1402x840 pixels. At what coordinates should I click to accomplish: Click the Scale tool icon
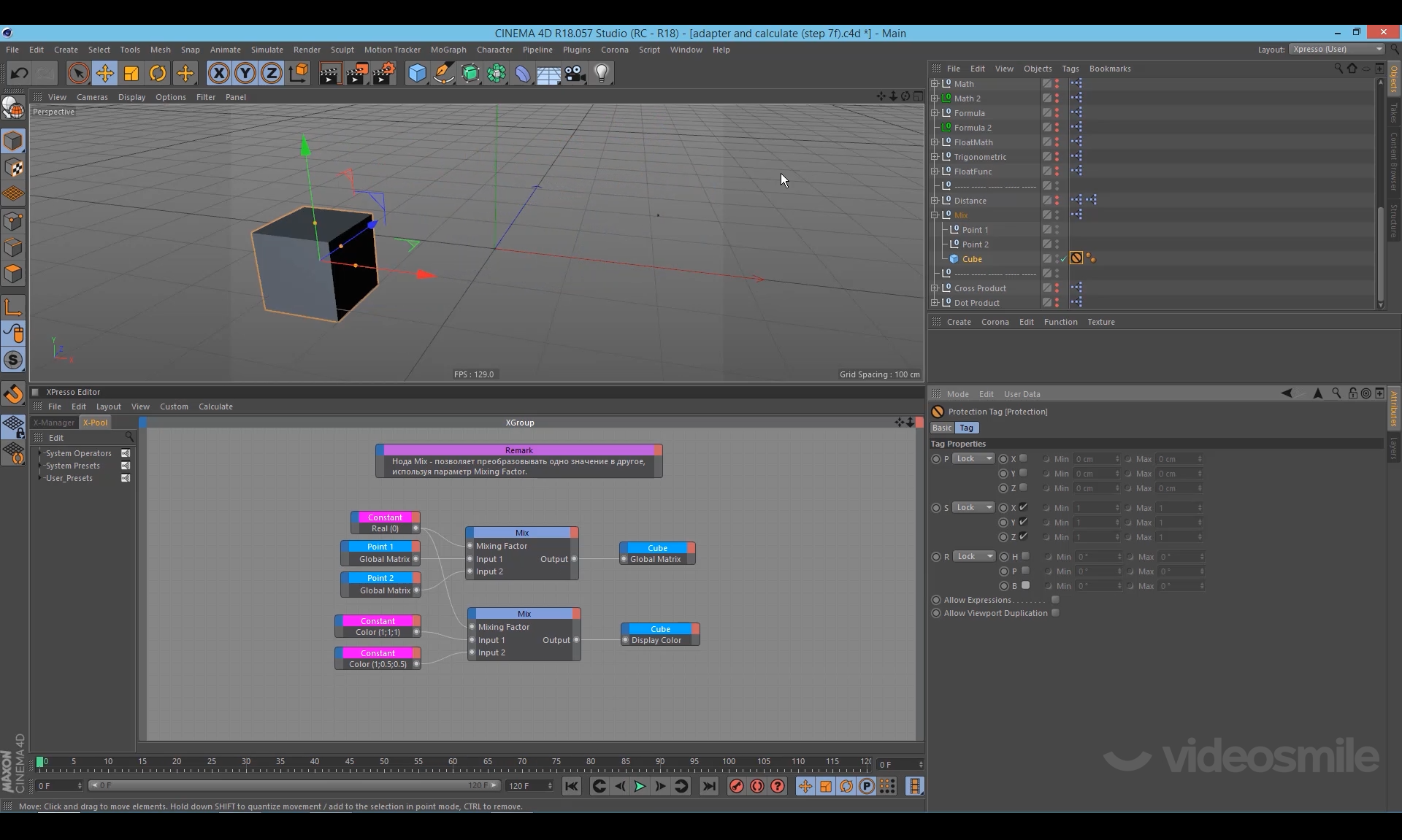click(x=131, y=73)
